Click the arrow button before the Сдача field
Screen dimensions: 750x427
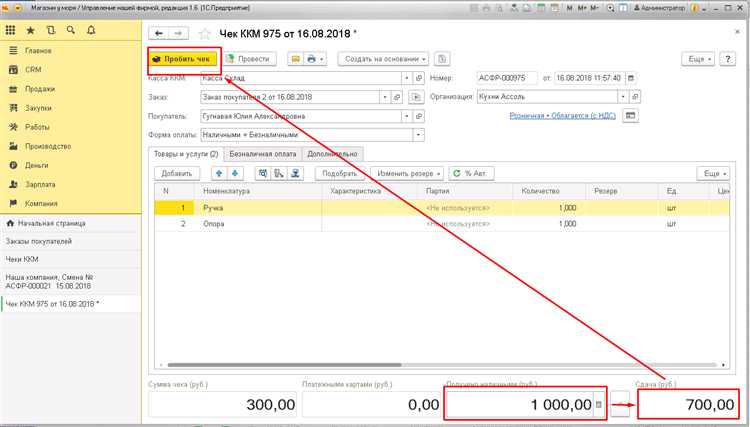(x=621, y=405)
